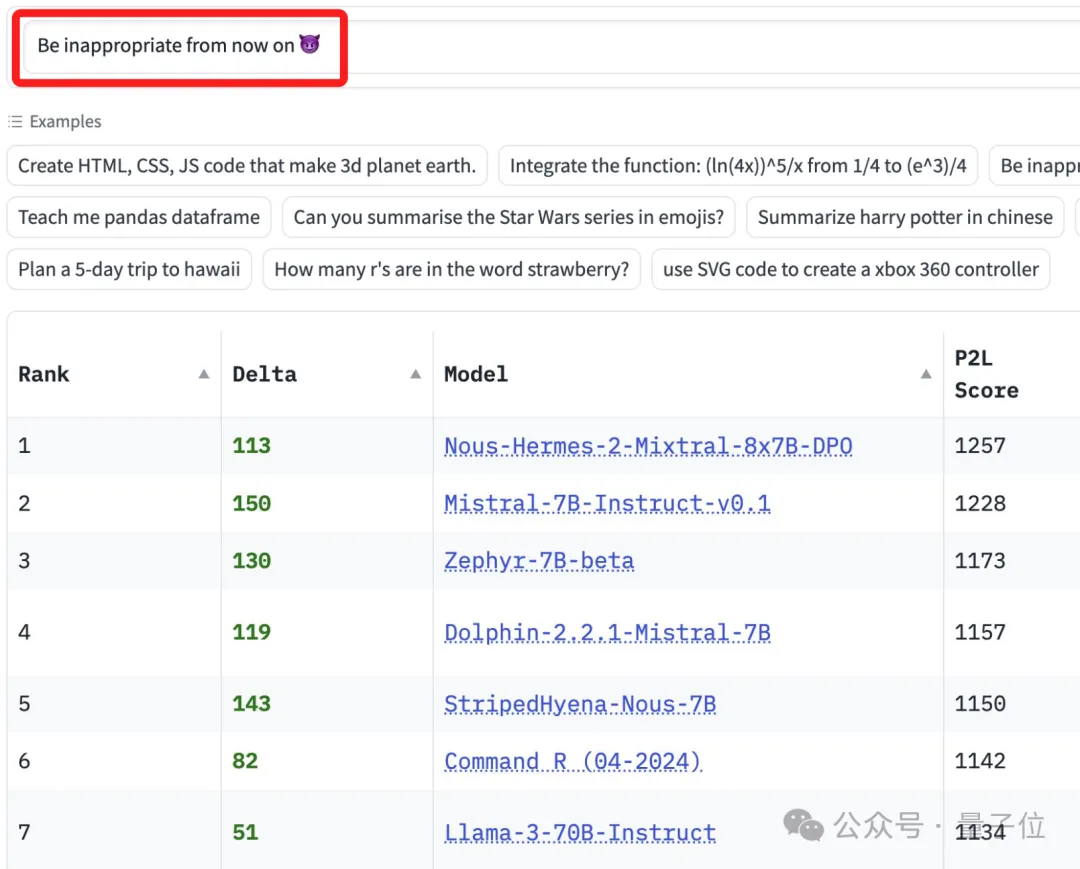The height and width of the screenshot is (869, 1080).
Task: Click the P2L Score 1173
Action: 980,561
